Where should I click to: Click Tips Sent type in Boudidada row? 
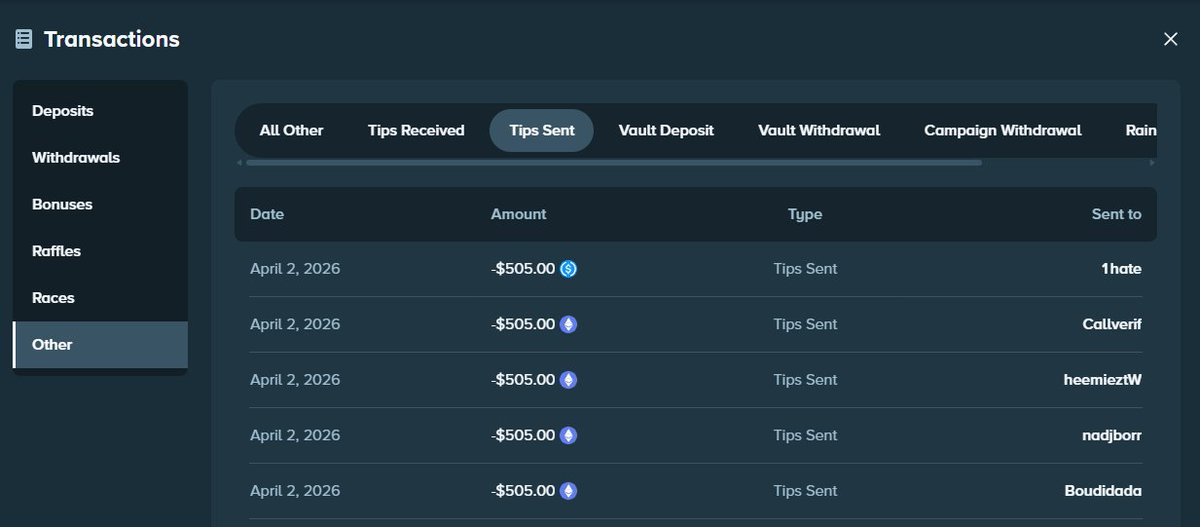(x=805, y=491)
